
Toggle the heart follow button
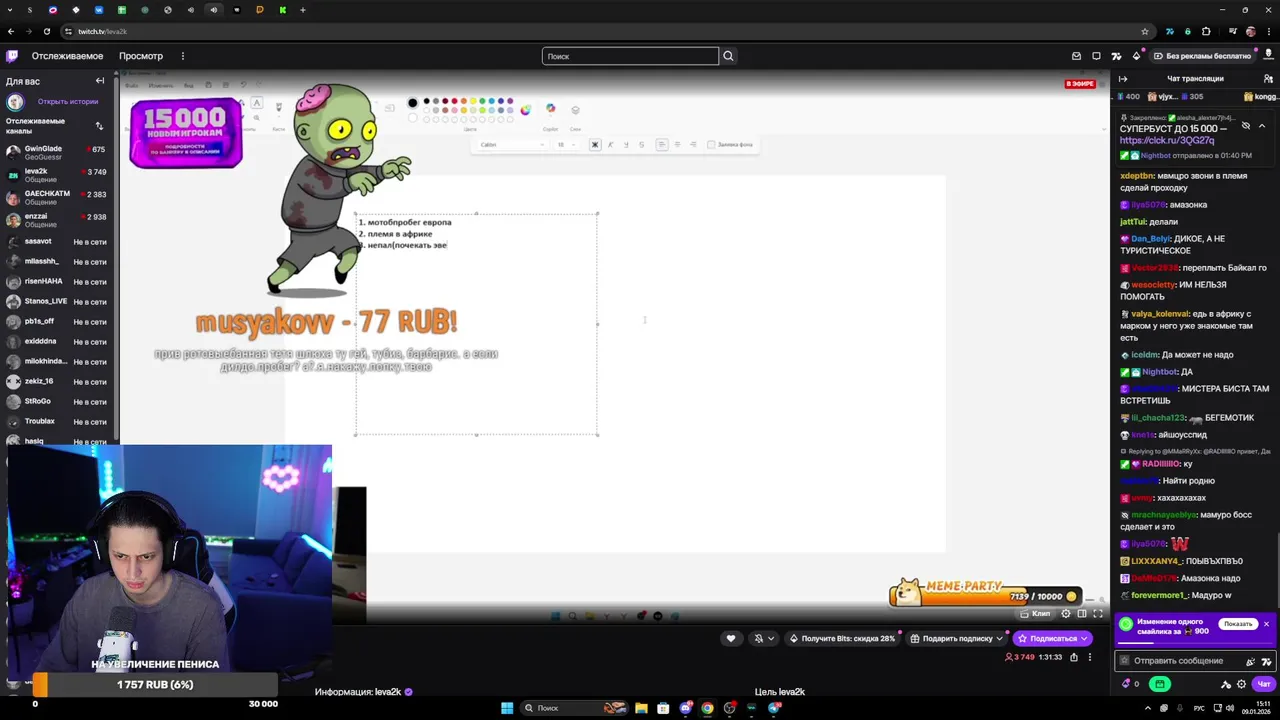tap(731, 639)
